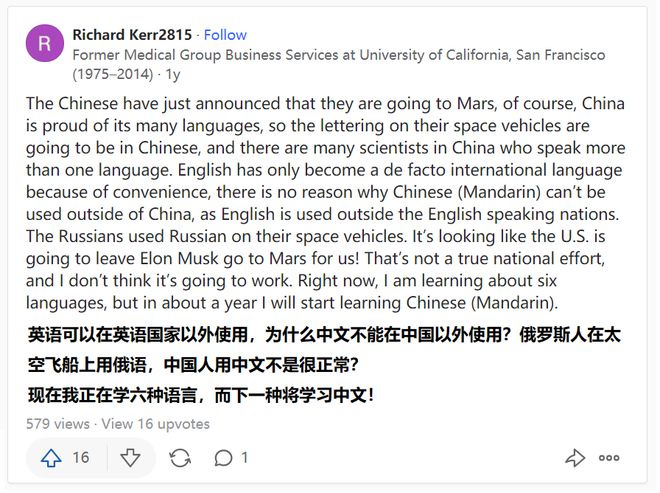Share the answer using the arrow icon
Screen dimensions: 660x493
tap(575, 458)
